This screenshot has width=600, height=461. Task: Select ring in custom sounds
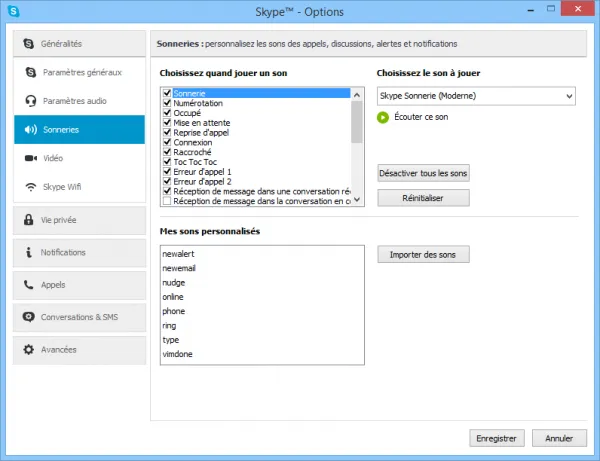(x=169, y=326)
